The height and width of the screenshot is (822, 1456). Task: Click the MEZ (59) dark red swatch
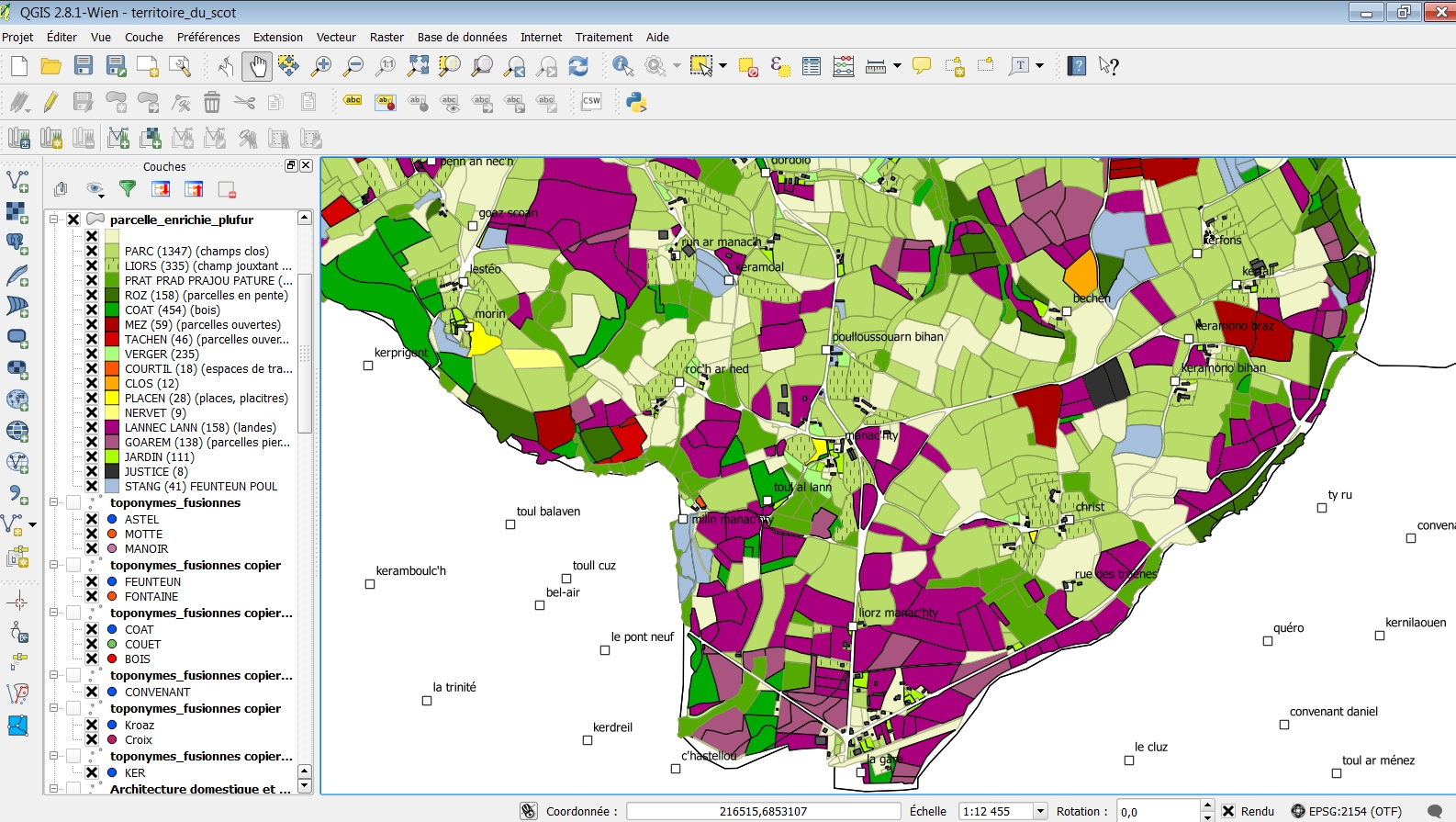(112, 325)
